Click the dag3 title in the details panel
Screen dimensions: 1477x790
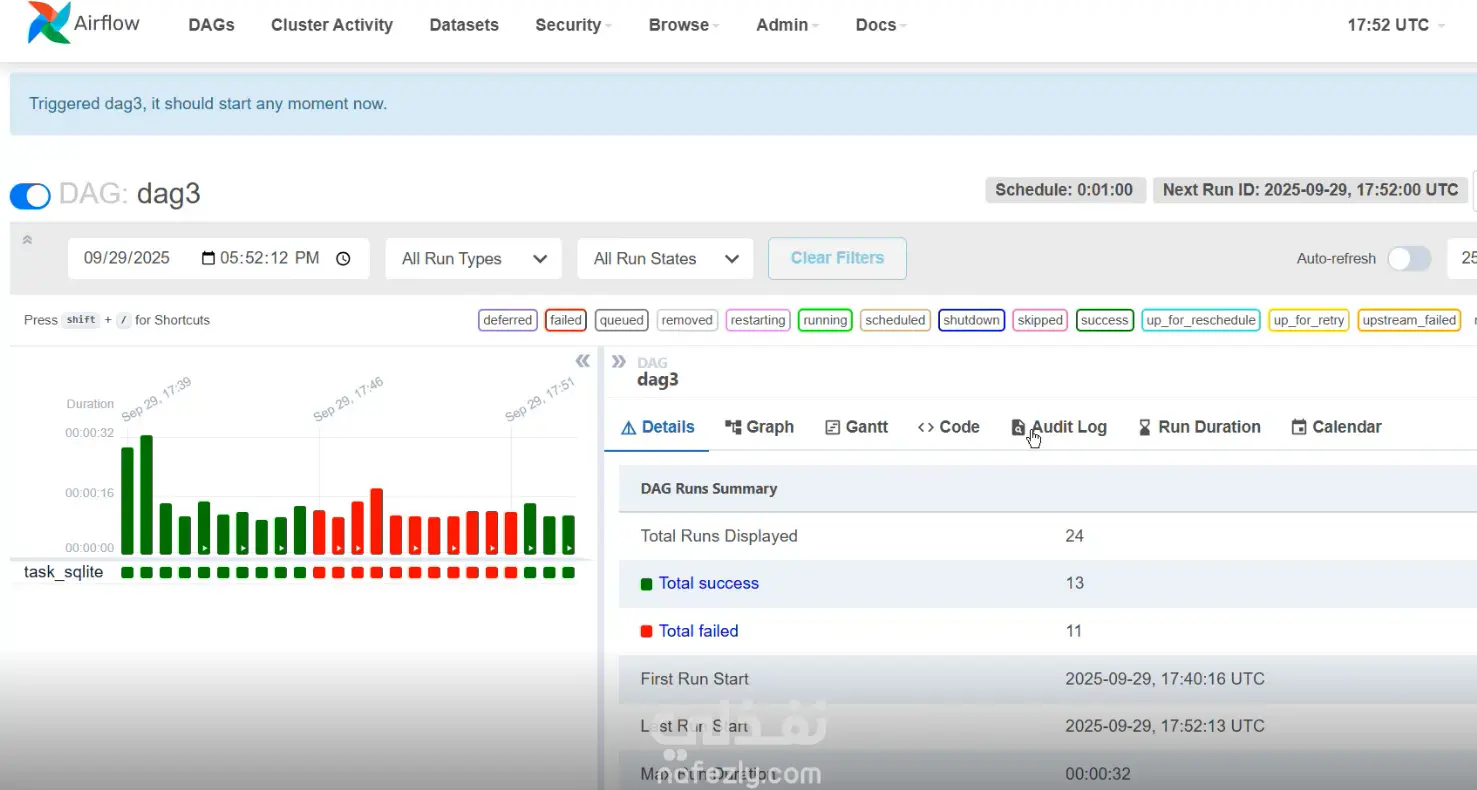pos(658,380)
